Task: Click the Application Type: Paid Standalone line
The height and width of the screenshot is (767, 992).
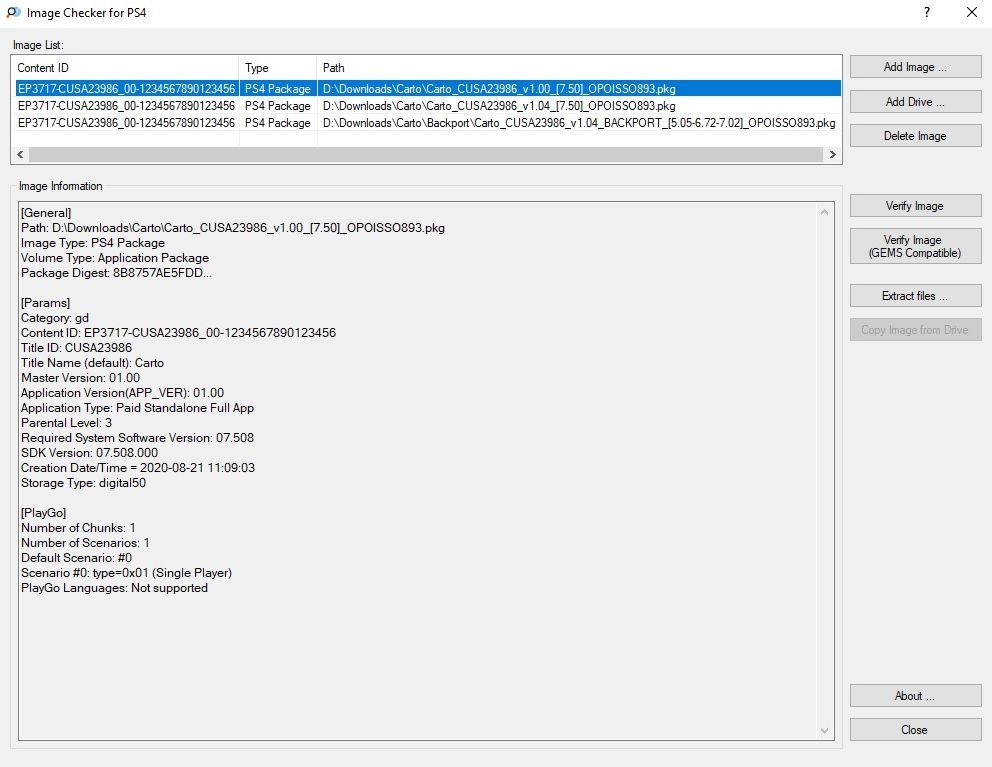Action: 137,408
